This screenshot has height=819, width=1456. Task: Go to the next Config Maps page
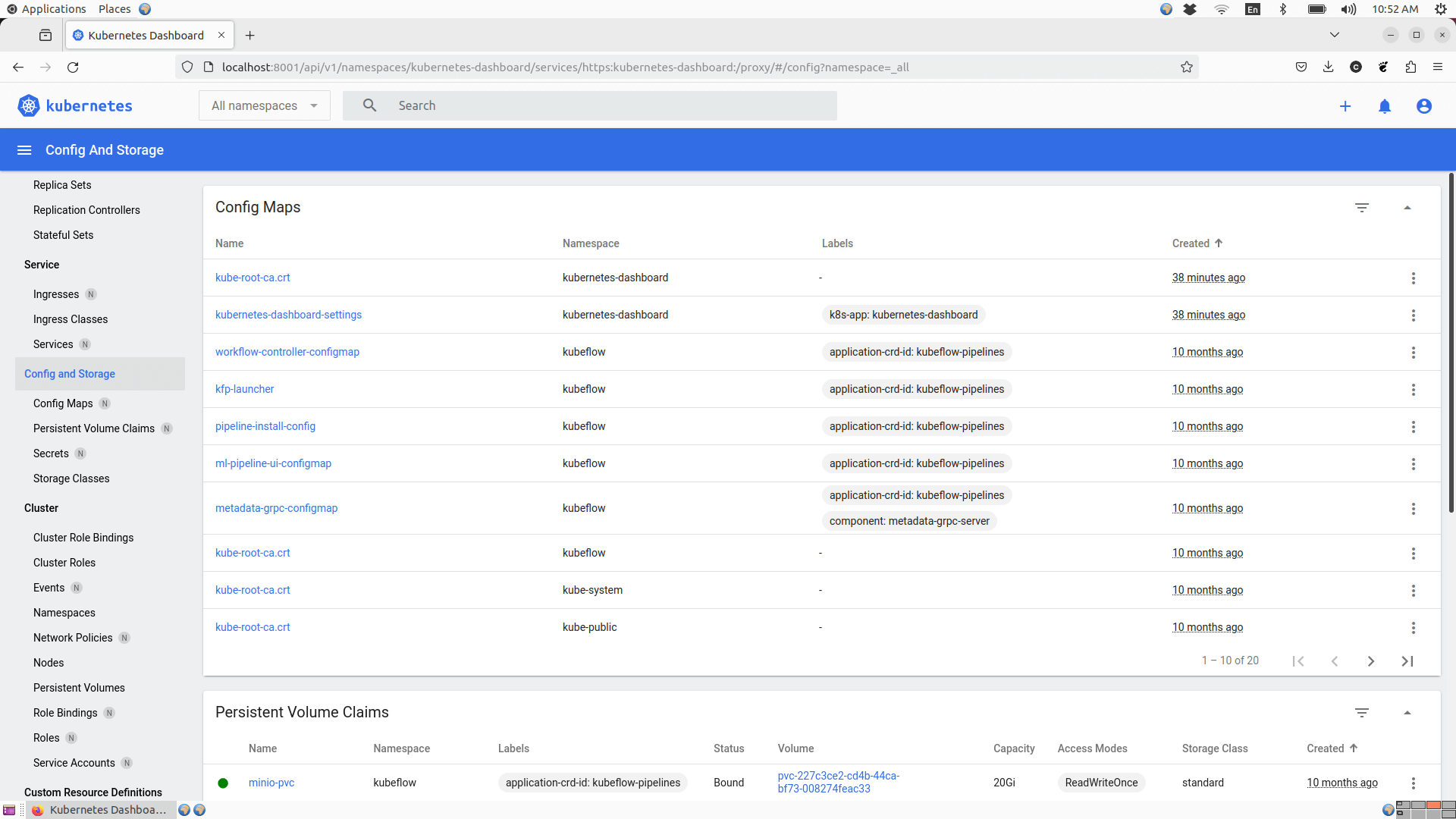pos(1370,661)
